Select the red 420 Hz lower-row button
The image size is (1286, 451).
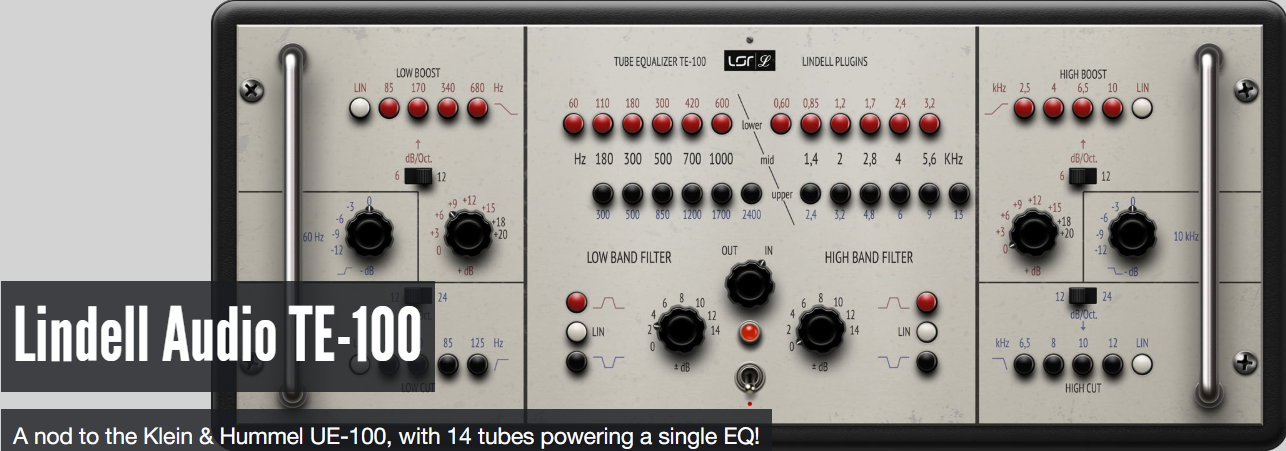(x=692, y=125)
